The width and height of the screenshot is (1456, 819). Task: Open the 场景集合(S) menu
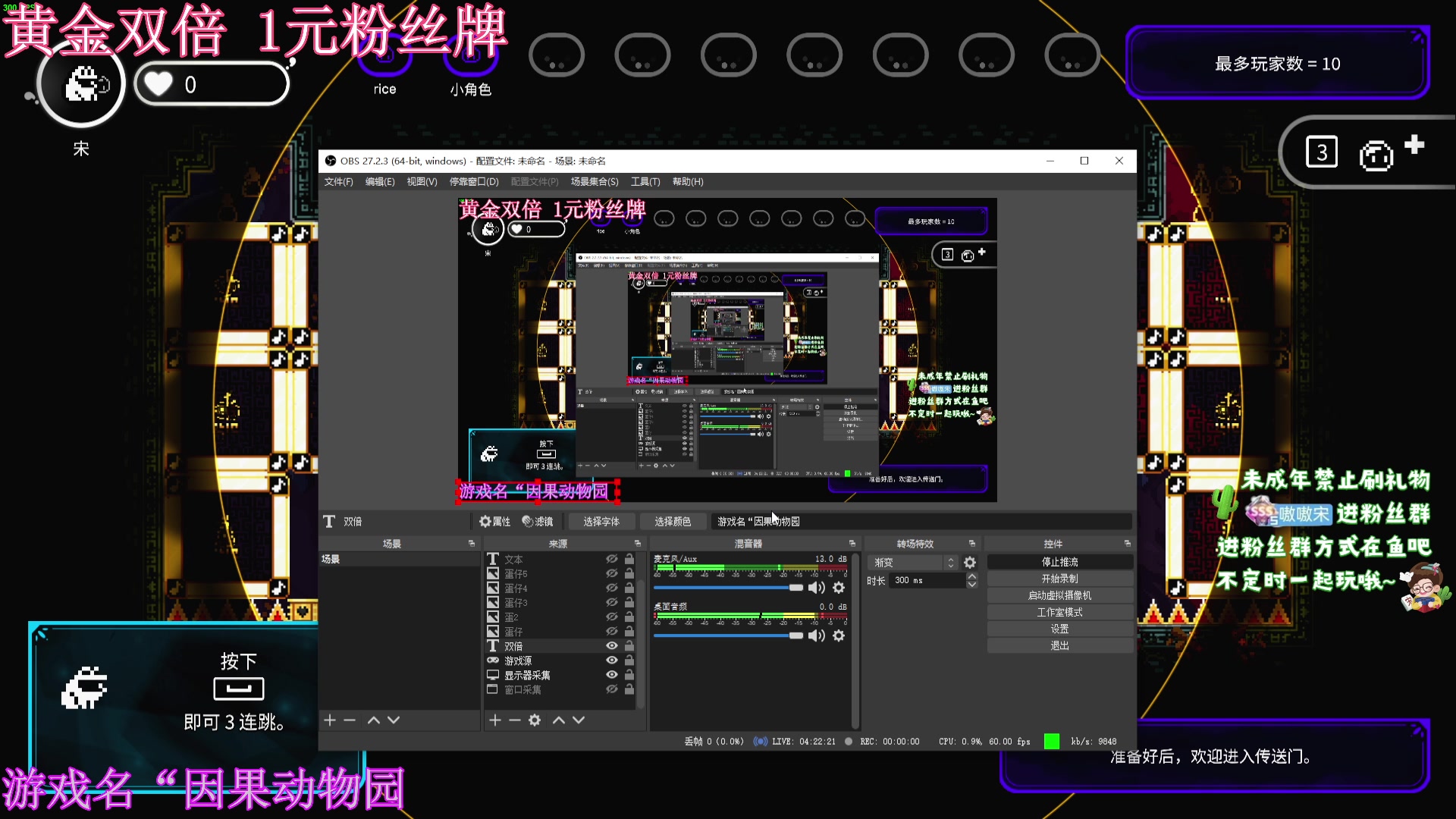[x=595, y=182]
